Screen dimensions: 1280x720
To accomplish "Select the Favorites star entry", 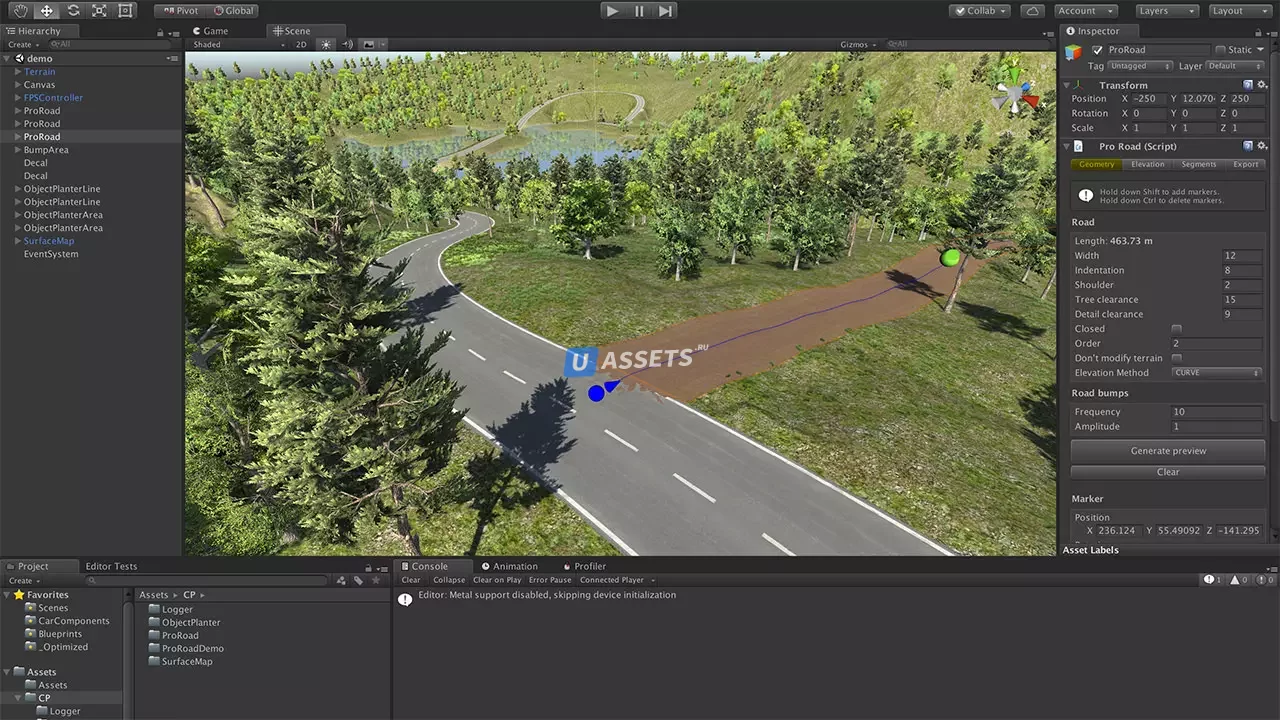I will [41, 595].
